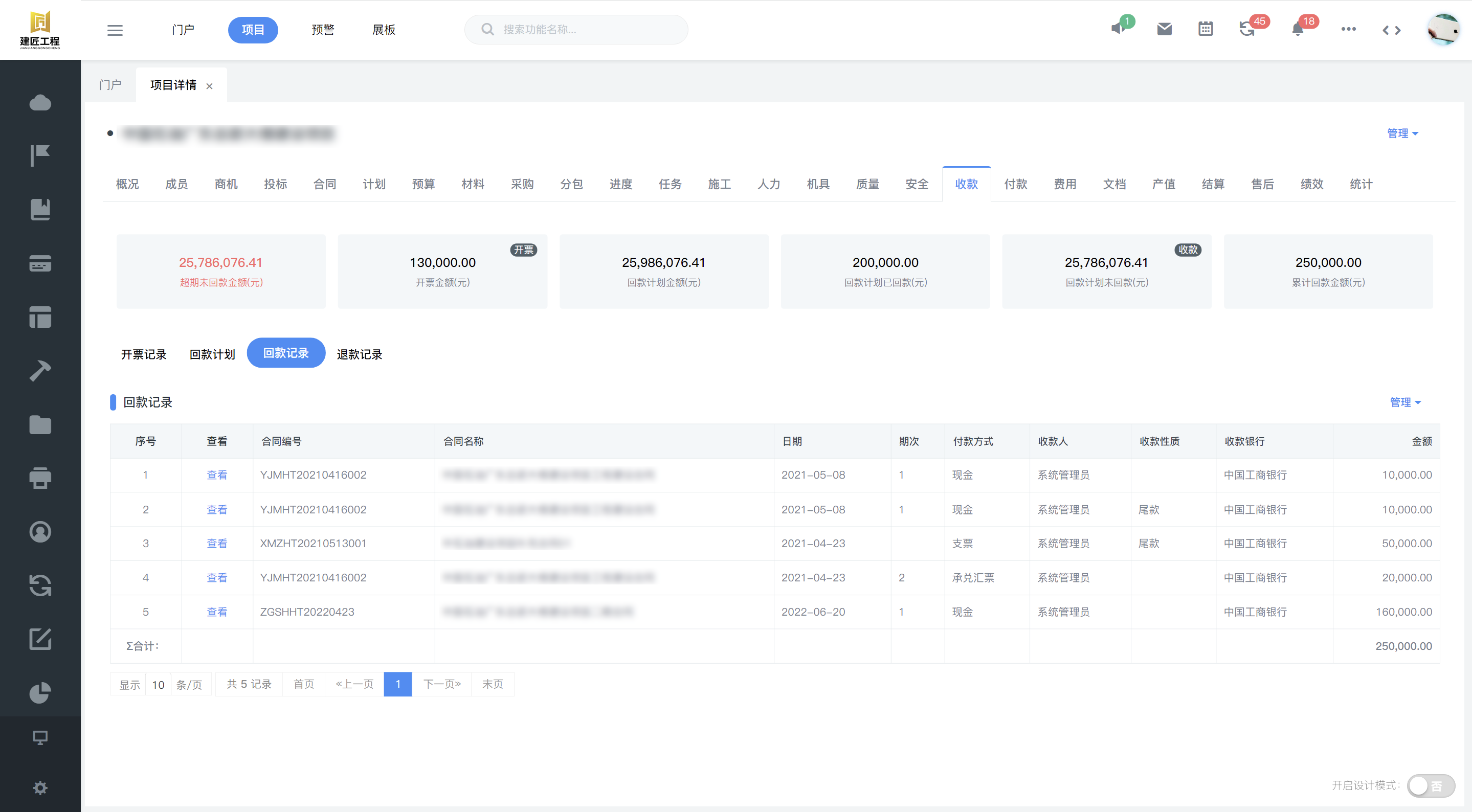Click the cloud icon in sidebar

coord(40,103)
